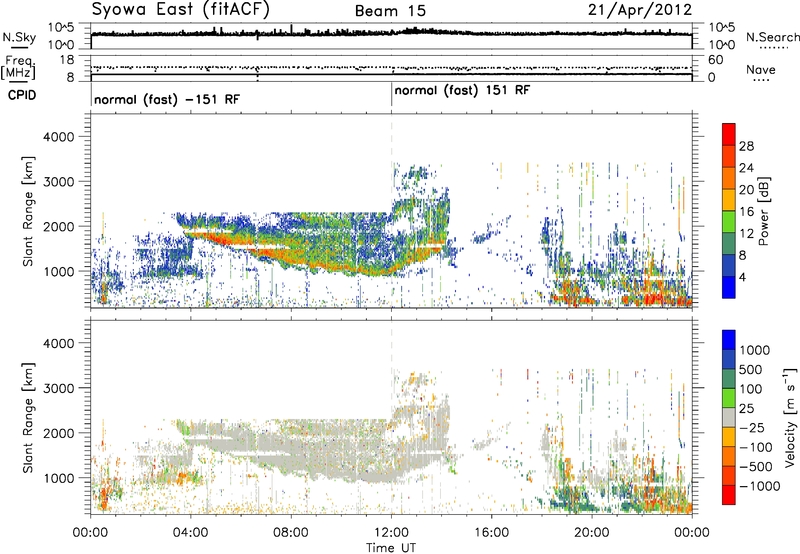Click the 'Syowa East (fitACF)' title text
Screen dimensions: 800x554
click(x=181, y=9)
